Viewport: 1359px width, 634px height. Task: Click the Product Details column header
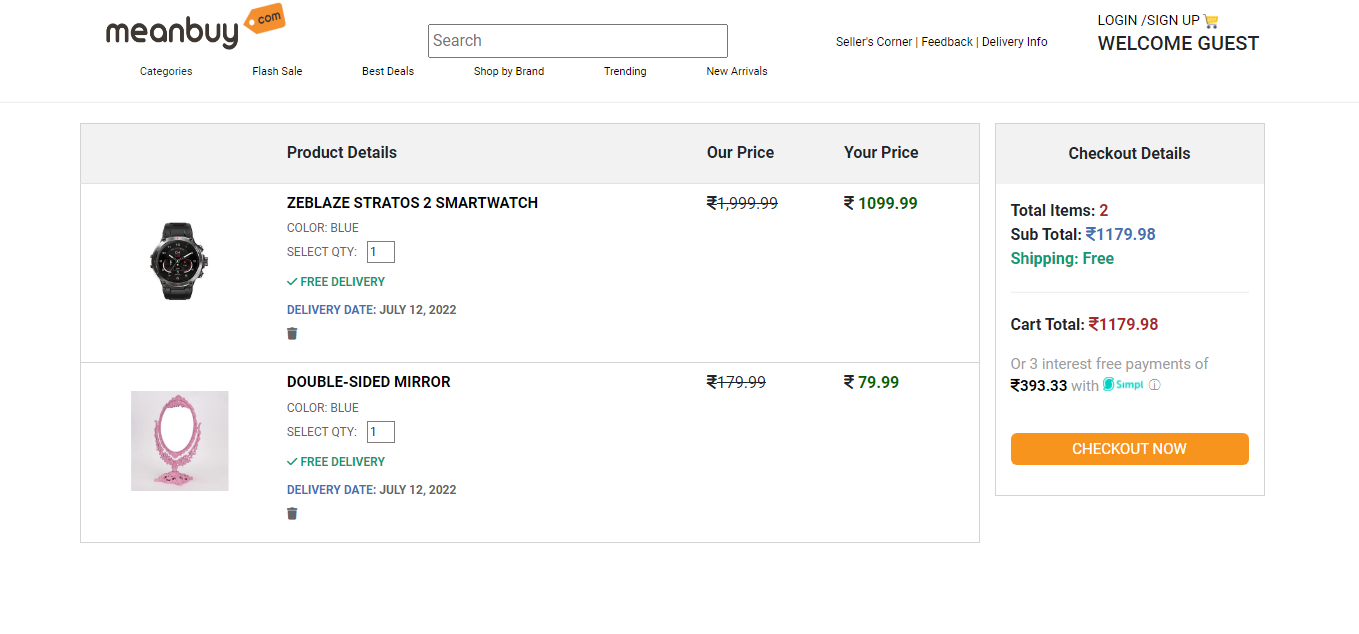pos(342,152)
